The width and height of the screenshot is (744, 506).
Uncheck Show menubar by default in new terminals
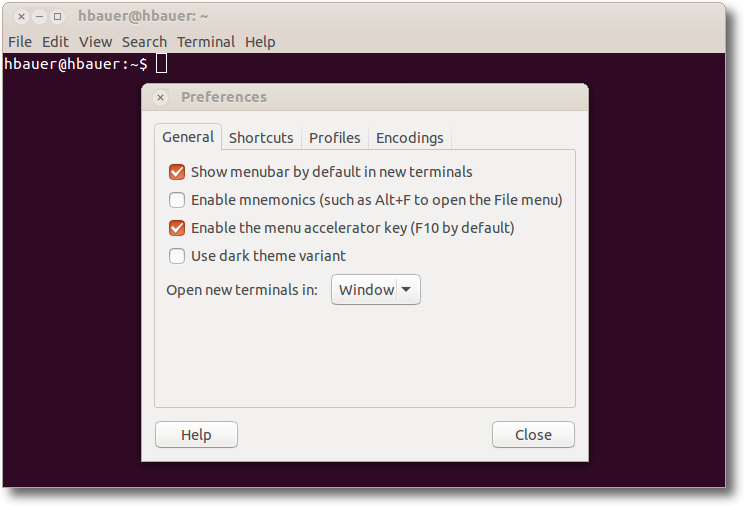tap(177, 172)
